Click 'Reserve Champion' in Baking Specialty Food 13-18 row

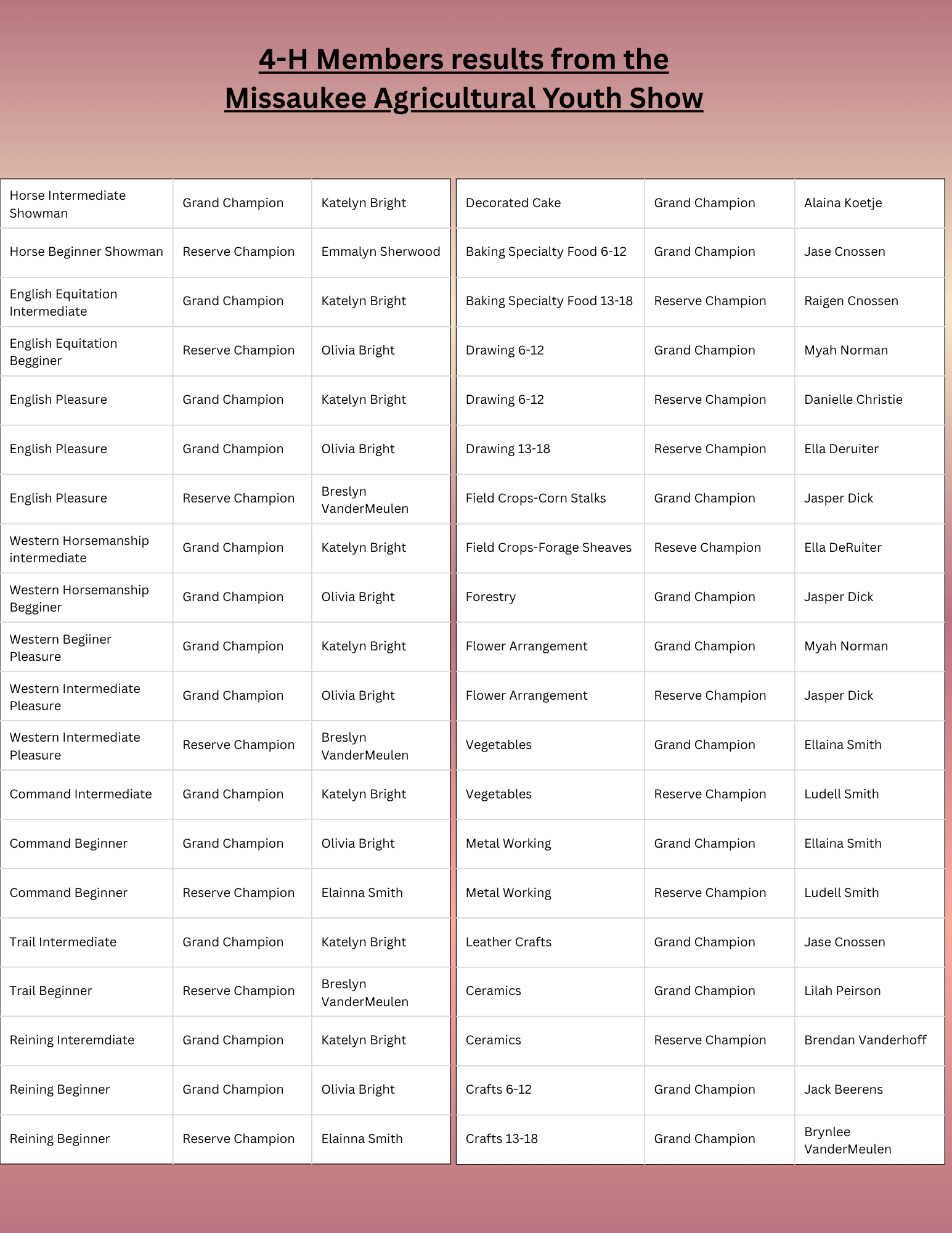click(710, 301)
